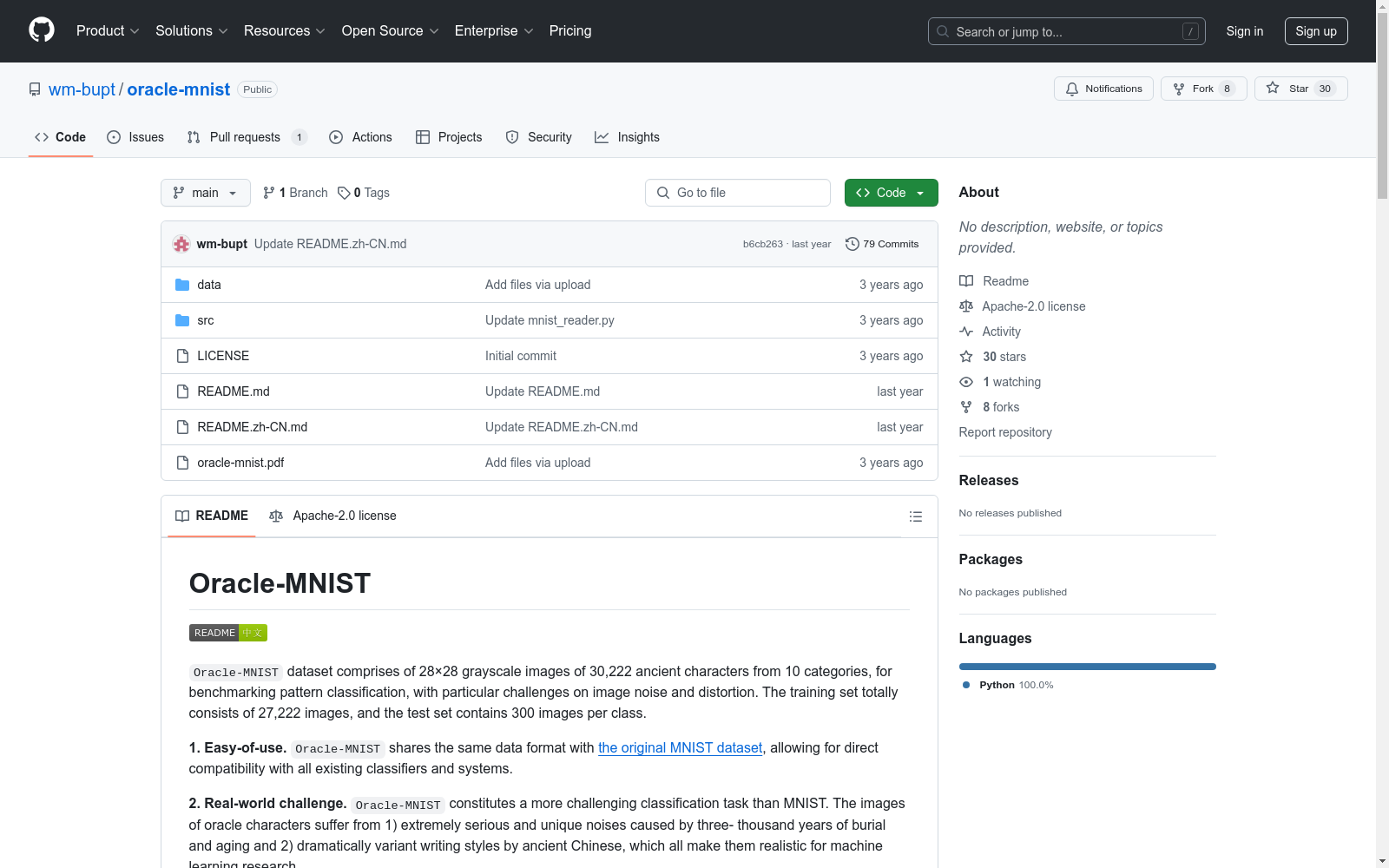Switch to the Issues tab
The image size is (1389, 868).
[x=135, y=137]
